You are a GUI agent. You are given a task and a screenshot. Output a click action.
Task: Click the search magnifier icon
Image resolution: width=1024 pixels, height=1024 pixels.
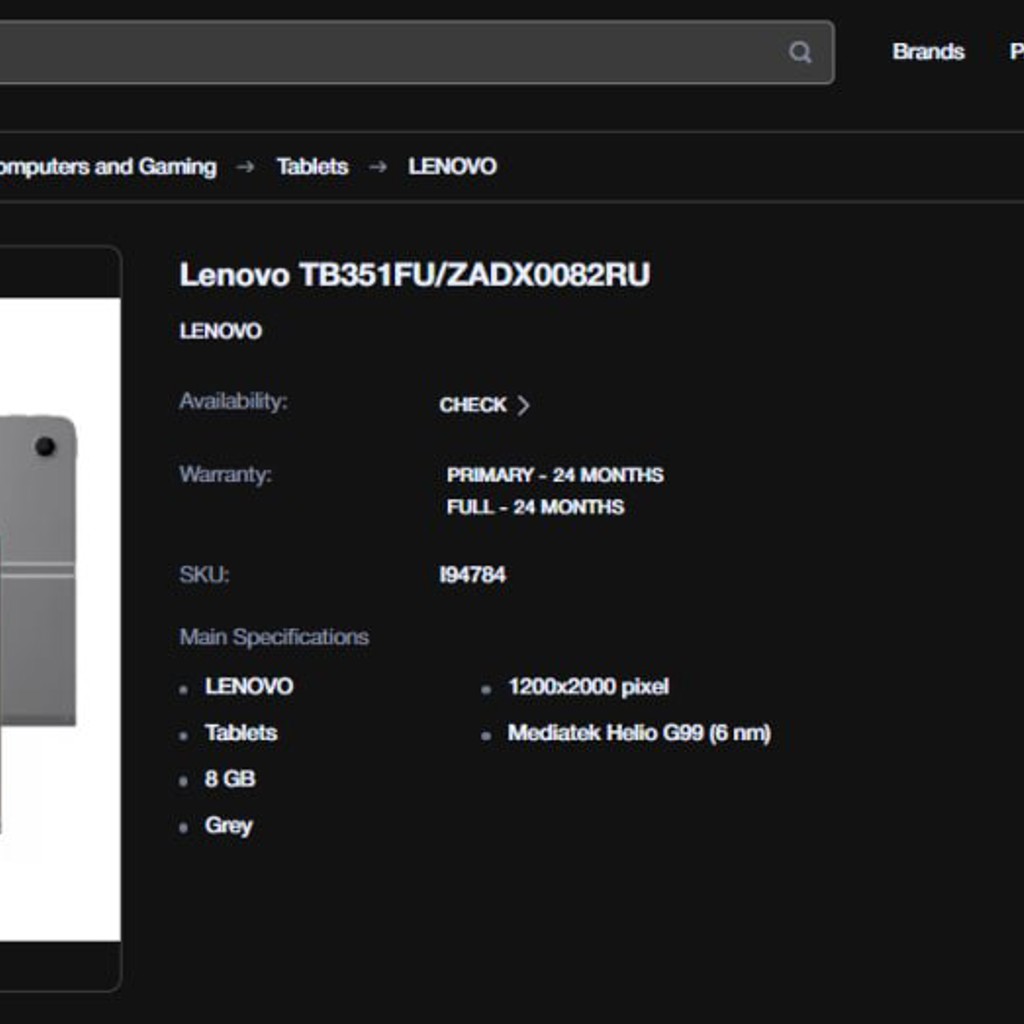(799, 52)
